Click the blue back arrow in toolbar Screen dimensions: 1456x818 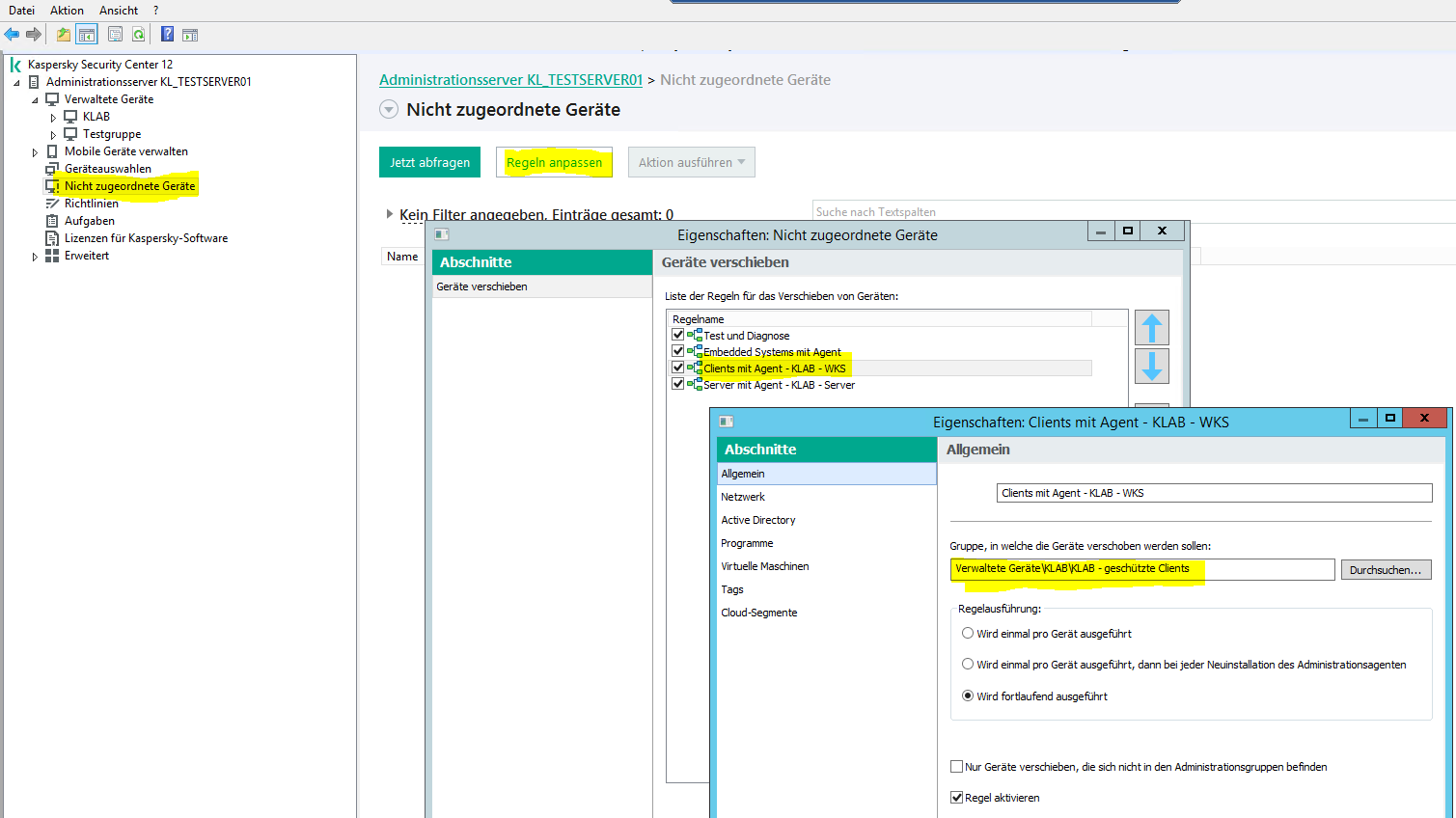[x=12, y=35]
